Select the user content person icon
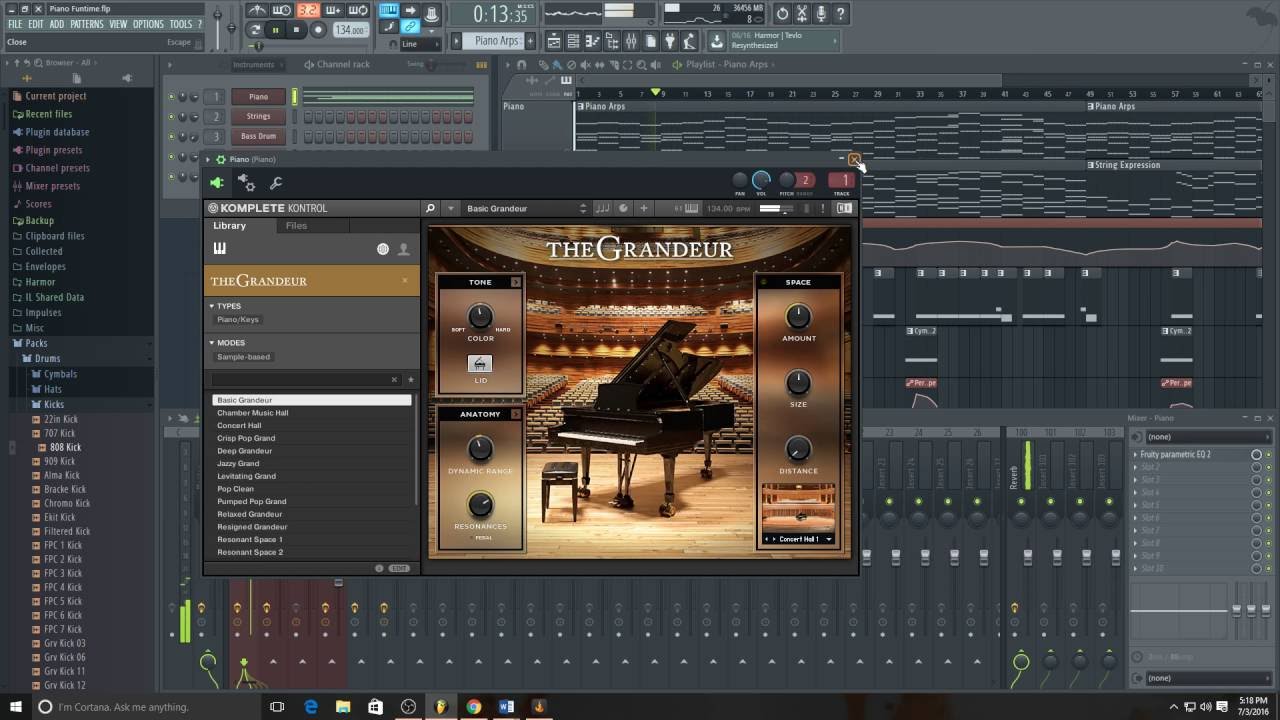This screenshot has width=1280, height=720. point(404,249)
